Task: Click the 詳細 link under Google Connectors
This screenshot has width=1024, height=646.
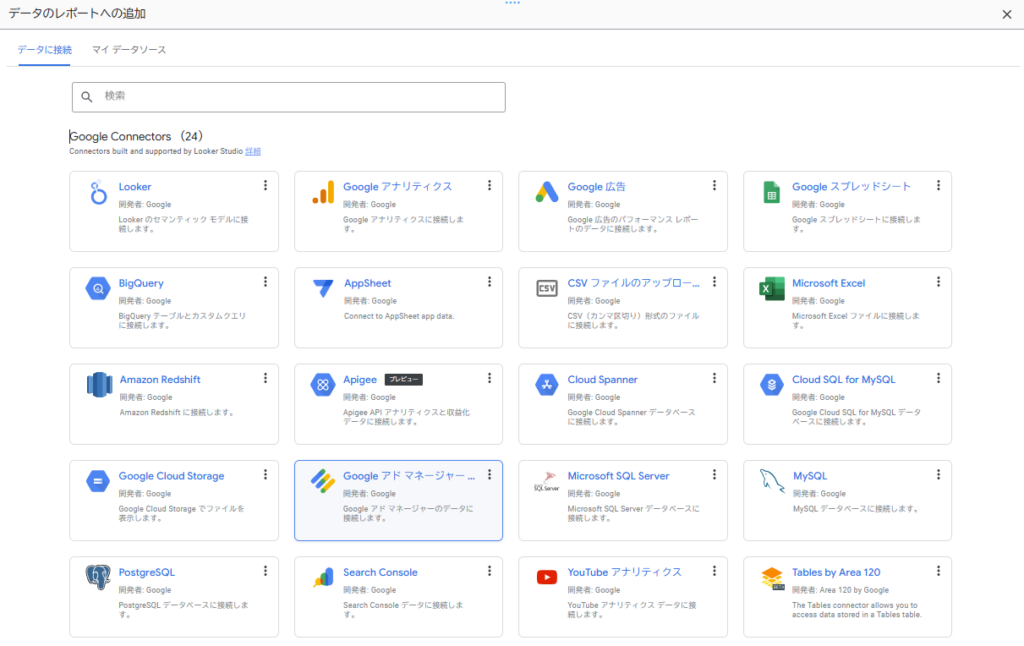Action: (253, 152)
